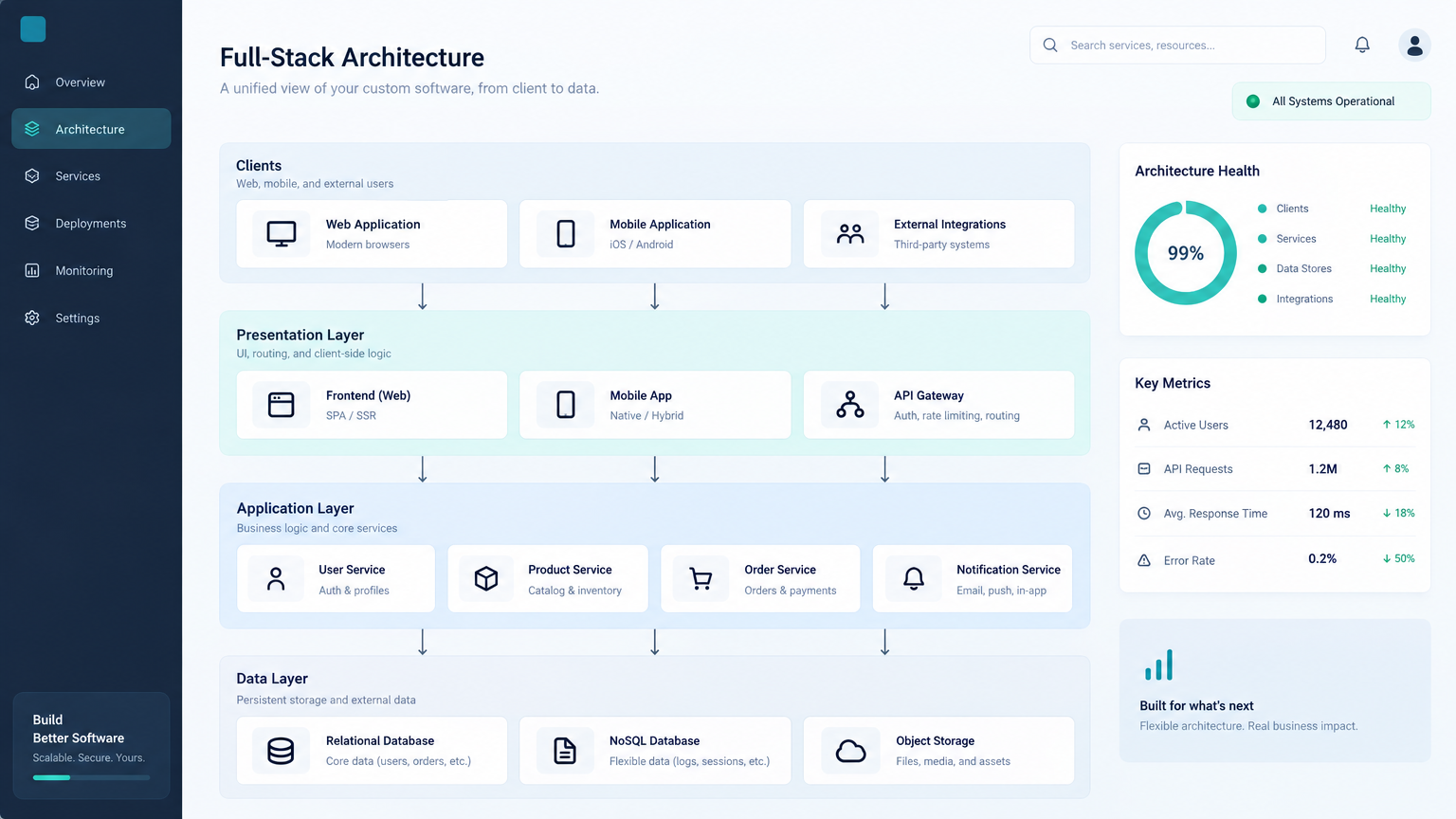Open the Object Storage card title
Screen dimensions: 1456x819
tap(935, 741)
